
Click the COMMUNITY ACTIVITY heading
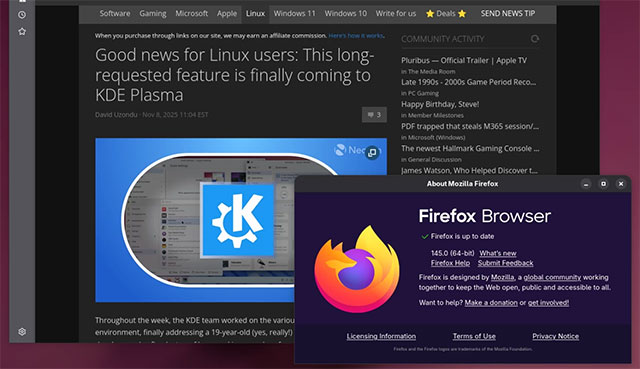point(442,39)
